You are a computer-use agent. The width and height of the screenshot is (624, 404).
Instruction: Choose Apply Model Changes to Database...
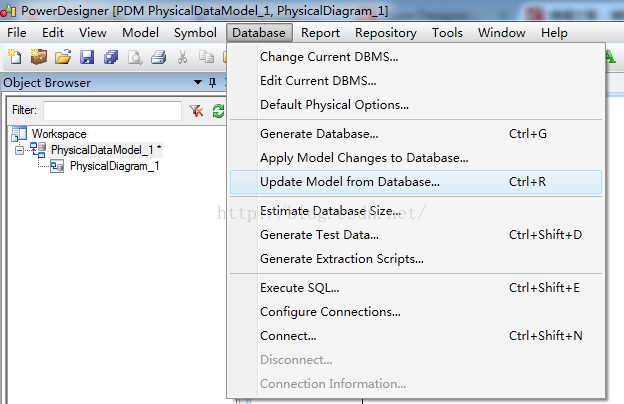[x=416, y=158]
